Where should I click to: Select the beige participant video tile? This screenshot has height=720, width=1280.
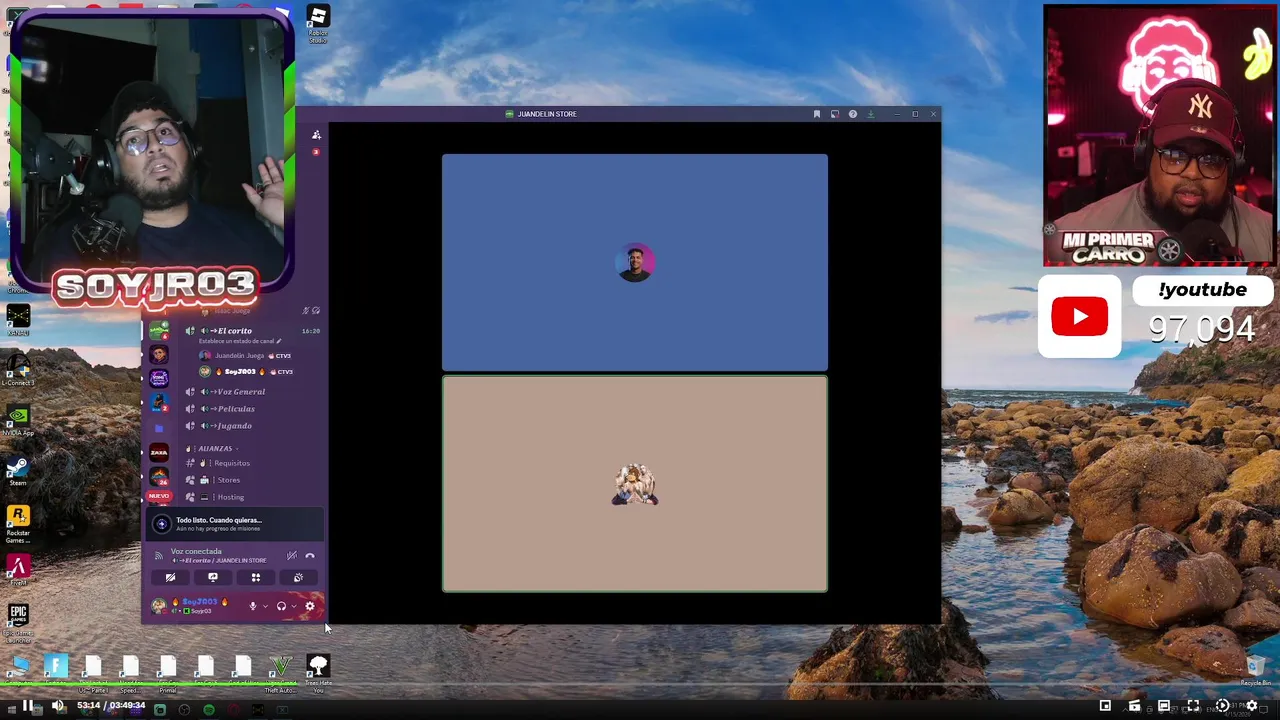pos(635,484)
